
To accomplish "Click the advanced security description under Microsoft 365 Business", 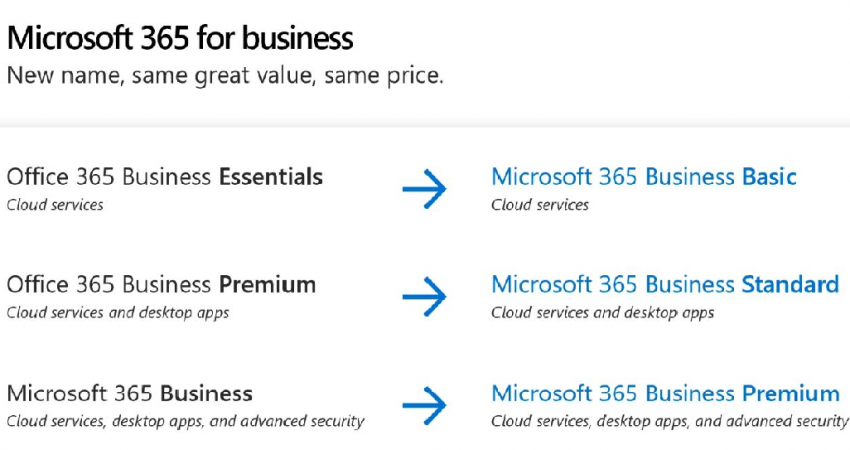I will pyautogui.click(x=185, y=421).
